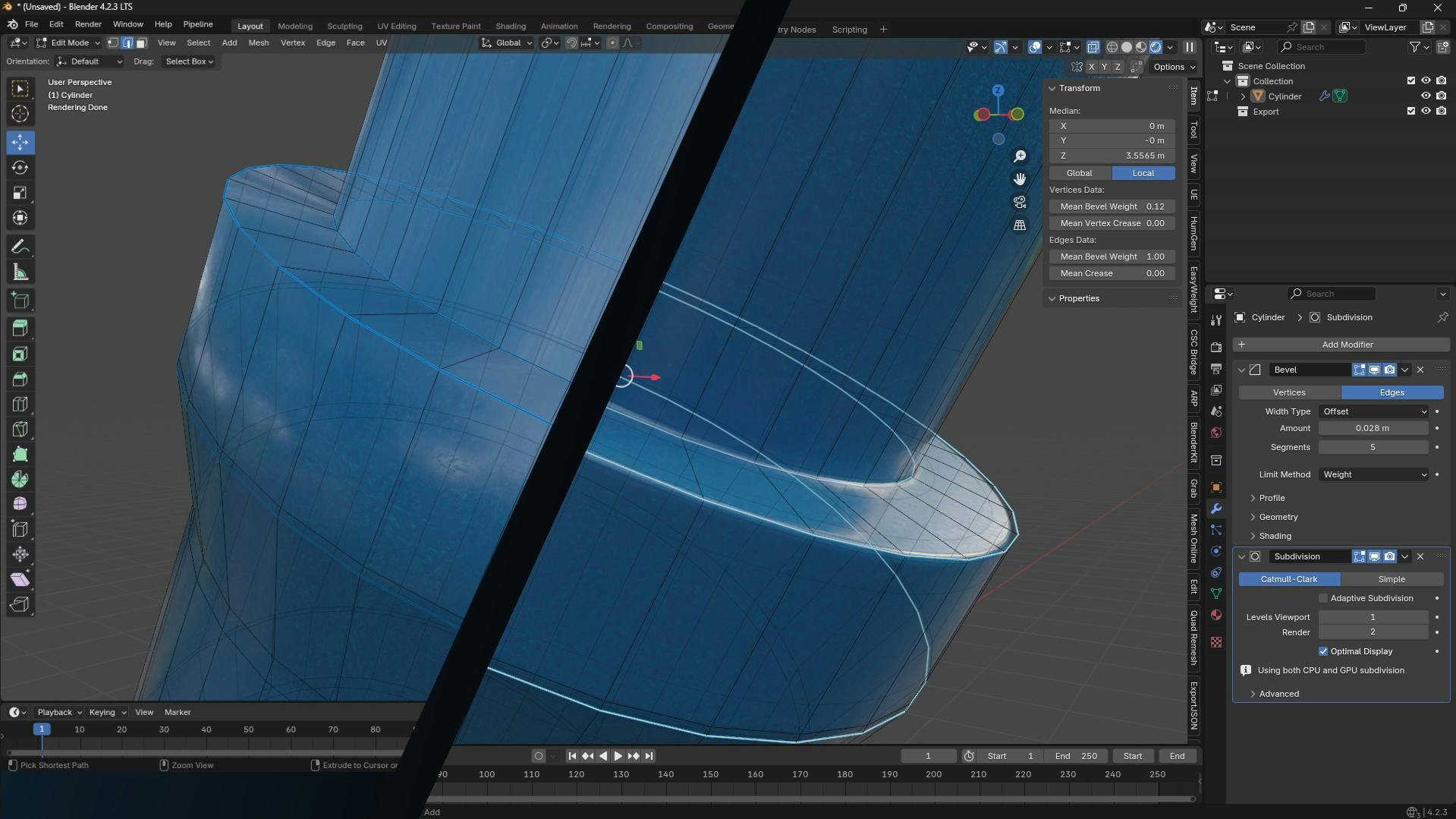This screenshot has width=1456, height=819.
Task: Toggle Bevel modifier realtime viewport display
Action: [x=1374, y=370]
